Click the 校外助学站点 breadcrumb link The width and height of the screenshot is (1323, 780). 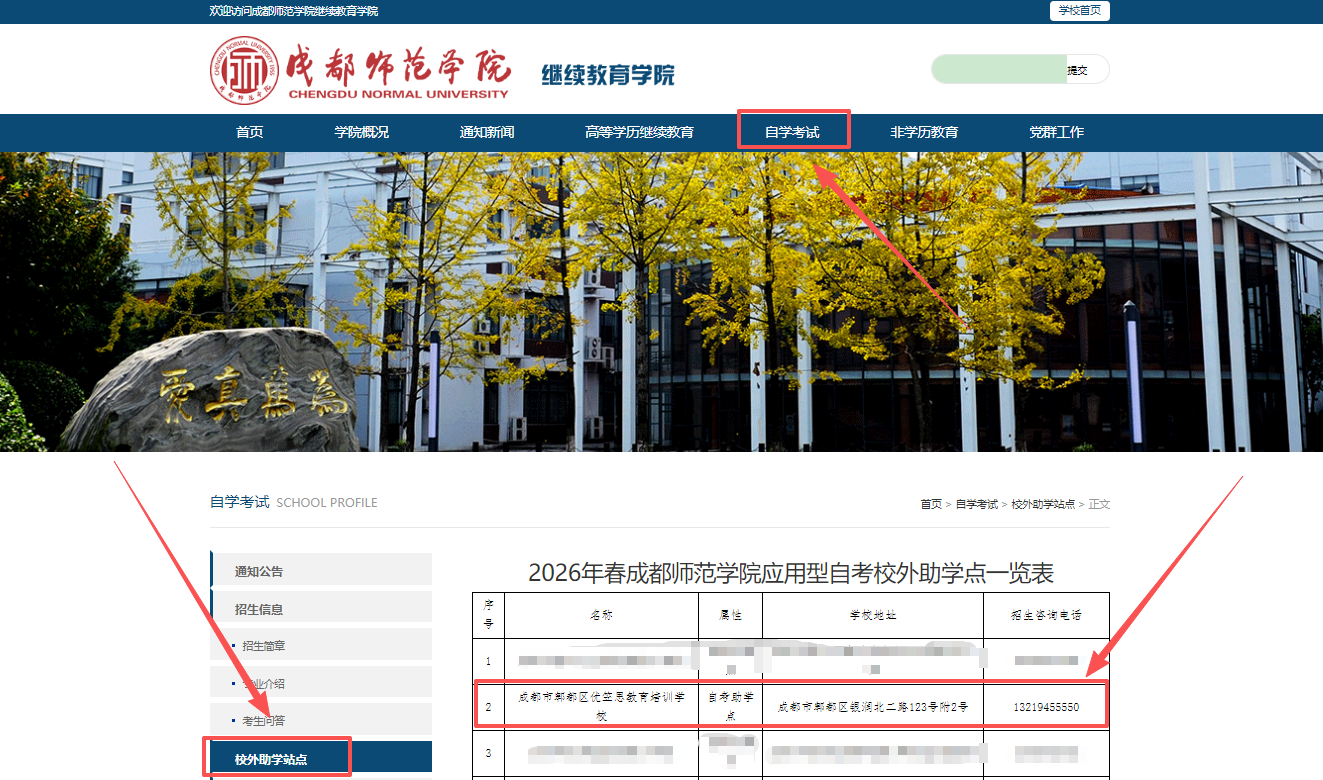pos(1042,504)
